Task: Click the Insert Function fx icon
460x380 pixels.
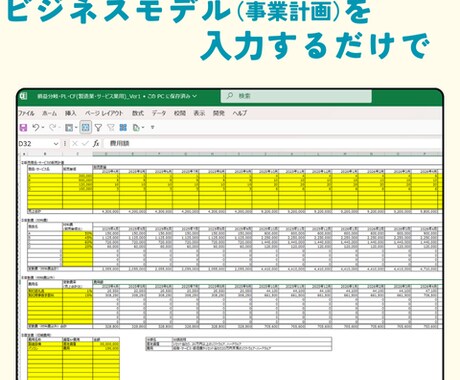Action: coord(96,144)
